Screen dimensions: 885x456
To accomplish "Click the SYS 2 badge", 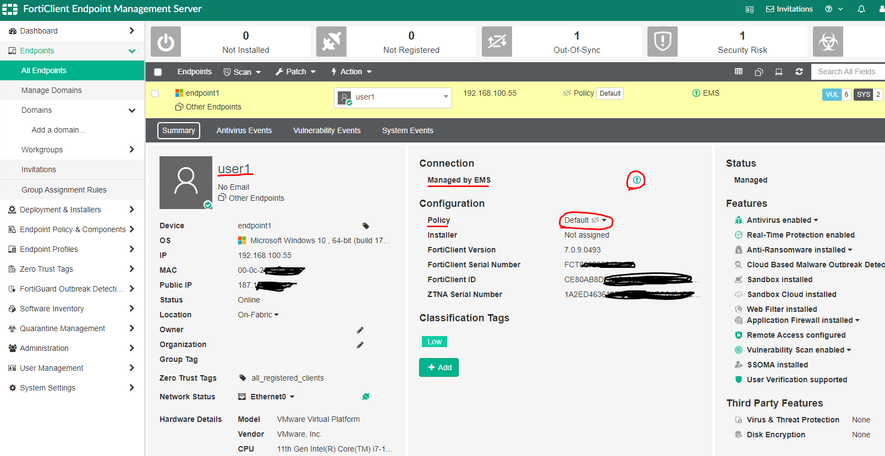I will 868,94.
